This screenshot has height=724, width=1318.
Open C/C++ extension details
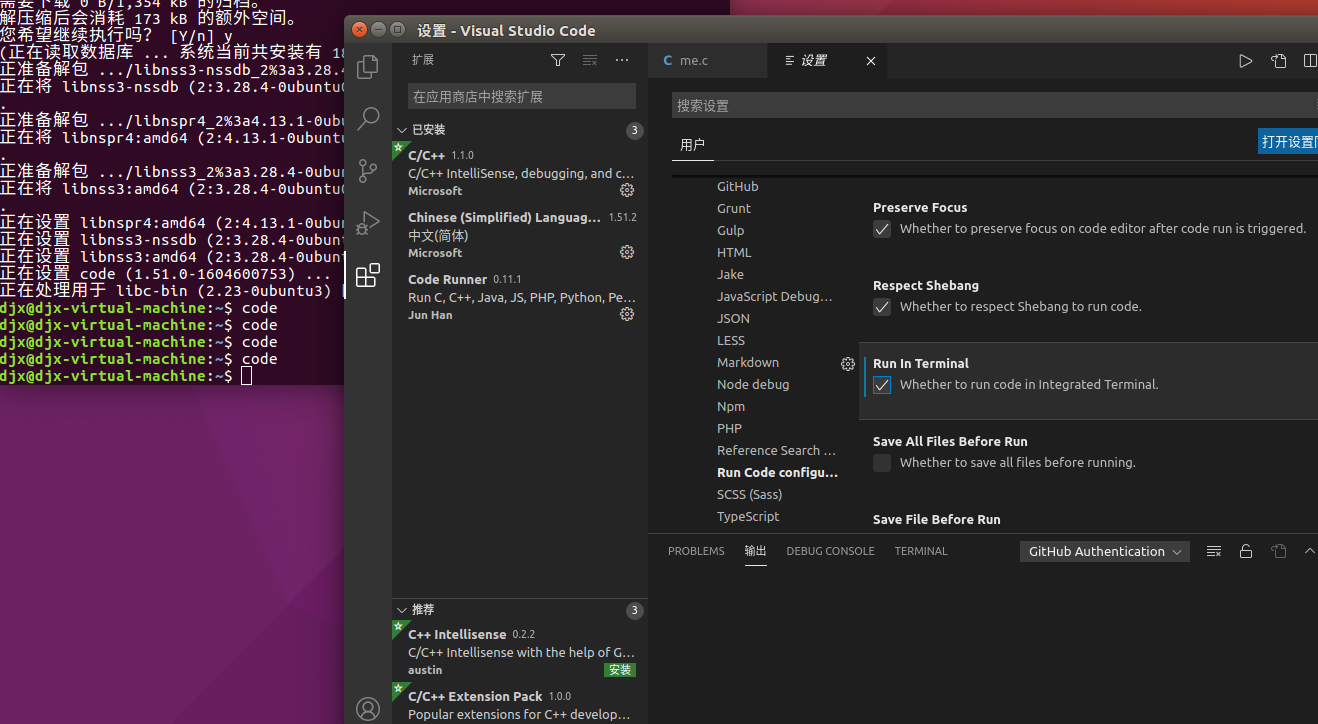[520, 172]
